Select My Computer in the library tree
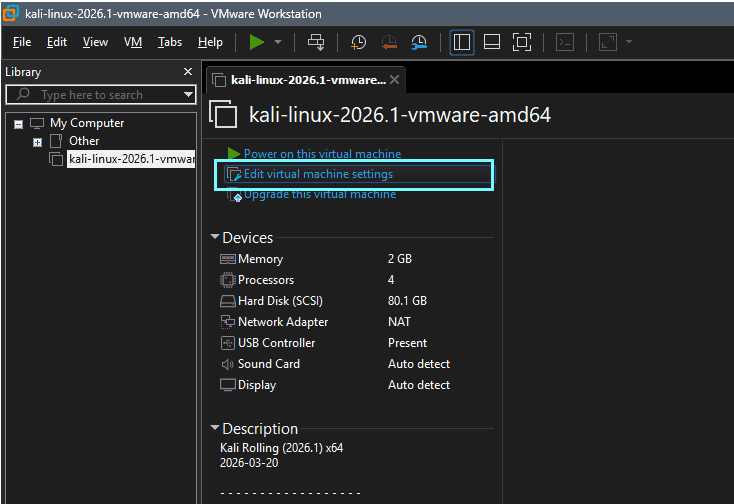 pos(87,123)
